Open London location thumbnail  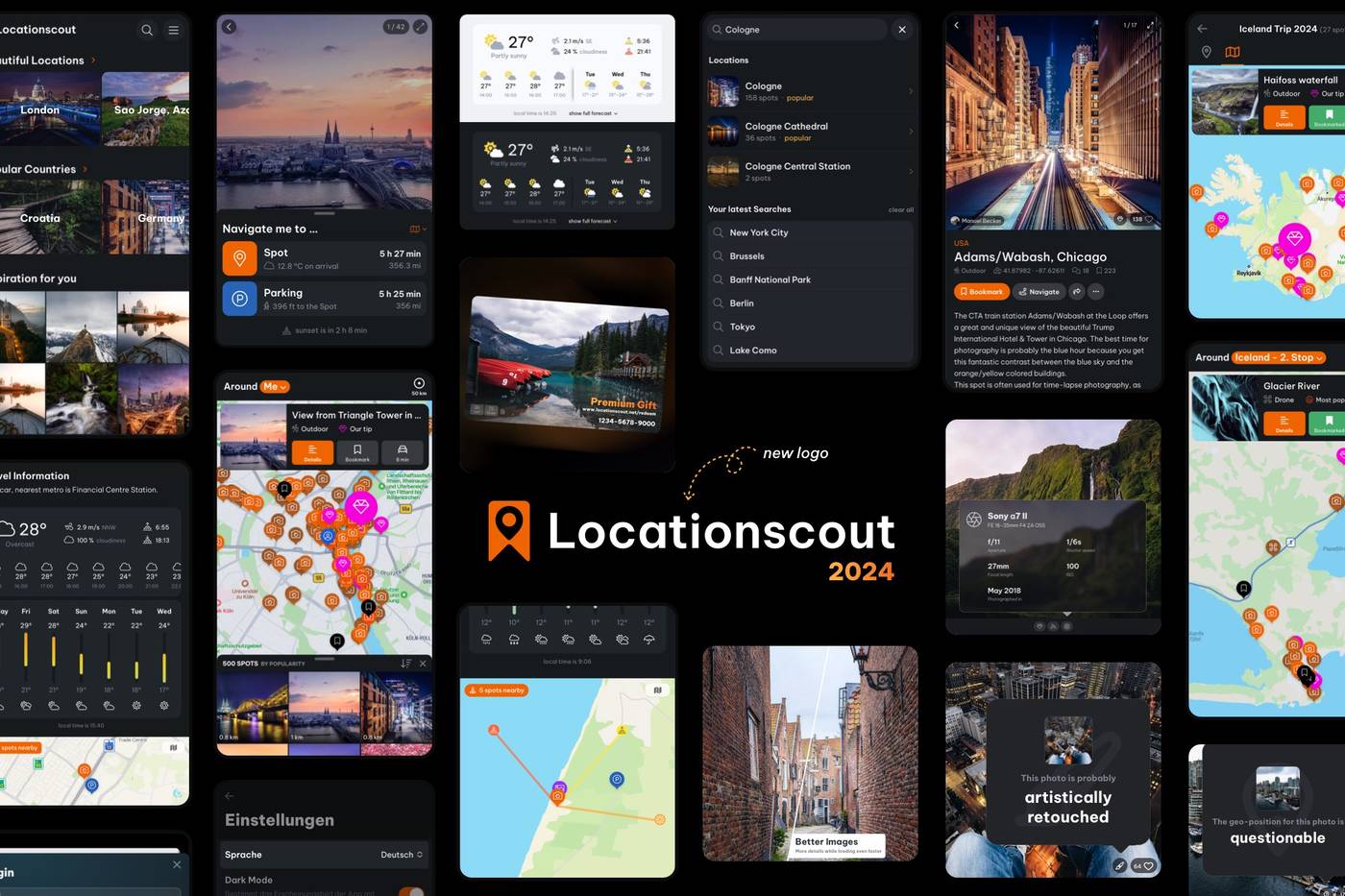click(x=49, y=109)
